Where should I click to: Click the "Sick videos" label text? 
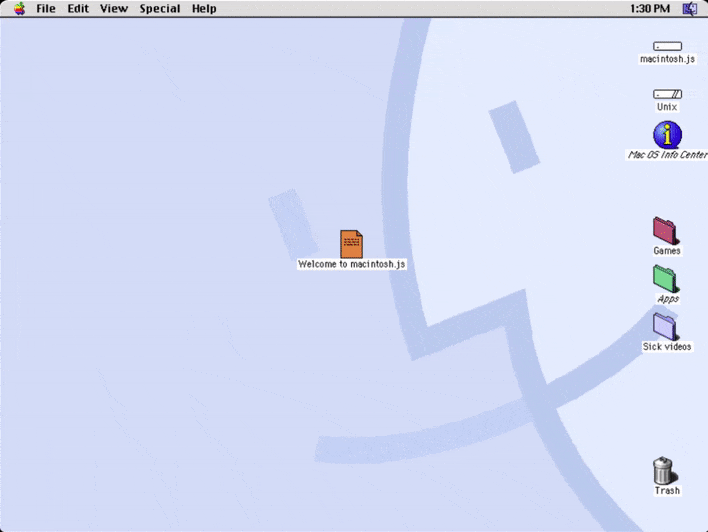[x=667, y=347]
